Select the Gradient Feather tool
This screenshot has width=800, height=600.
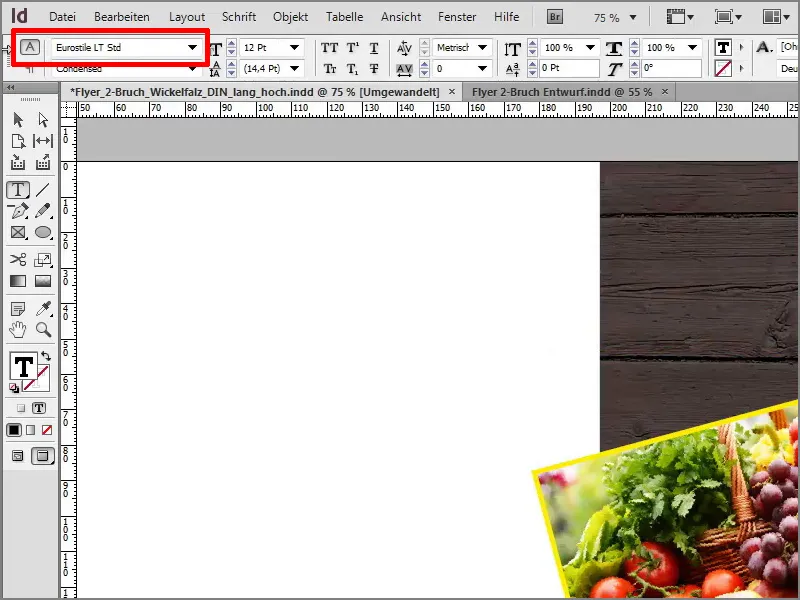pos(43,281)
